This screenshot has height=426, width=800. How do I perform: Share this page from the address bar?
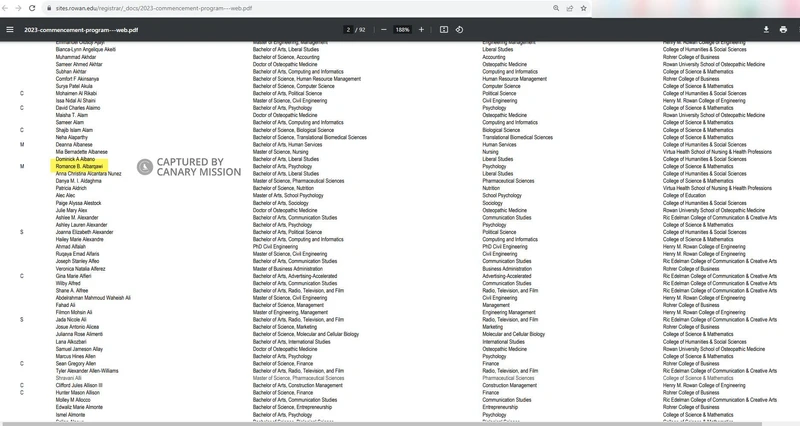point(570,8)
